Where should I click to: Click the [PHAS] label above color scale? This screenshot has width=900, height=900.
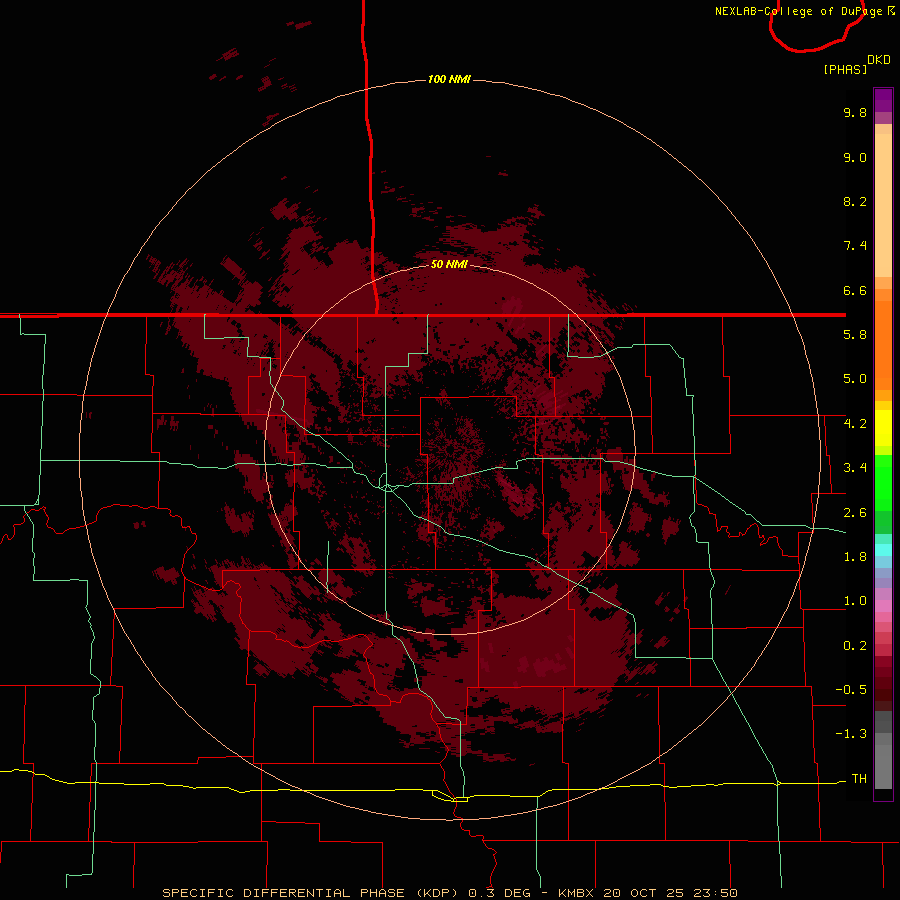[x=845, y=69]
